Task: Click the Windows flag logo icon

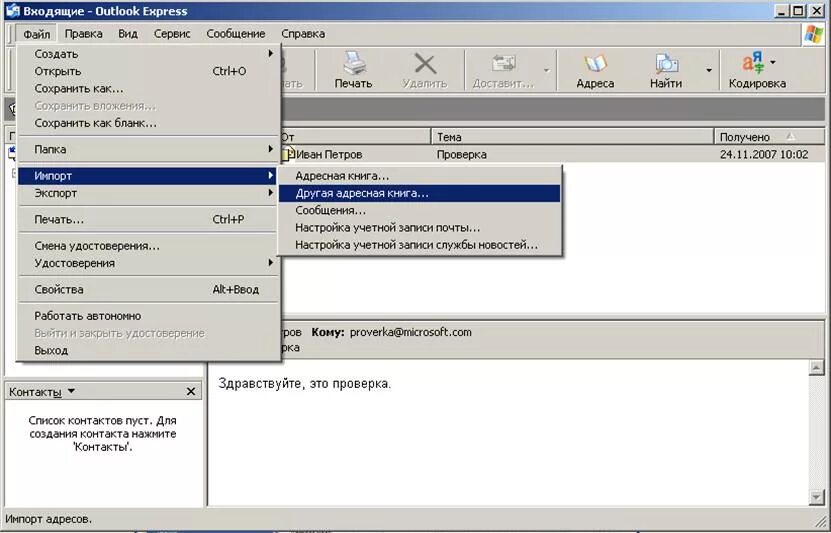Action: coord(814,34)
